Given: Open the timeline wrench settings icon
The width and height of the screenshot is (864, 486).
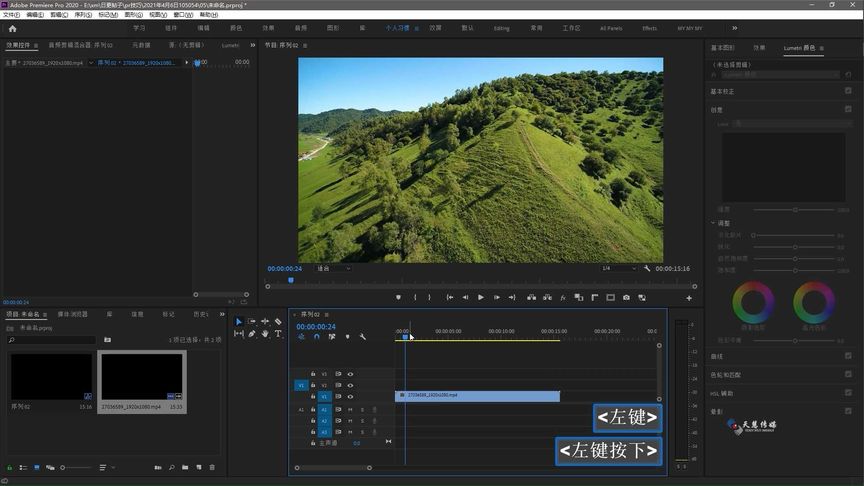Looking at the screenshot, I should [362, 337].
